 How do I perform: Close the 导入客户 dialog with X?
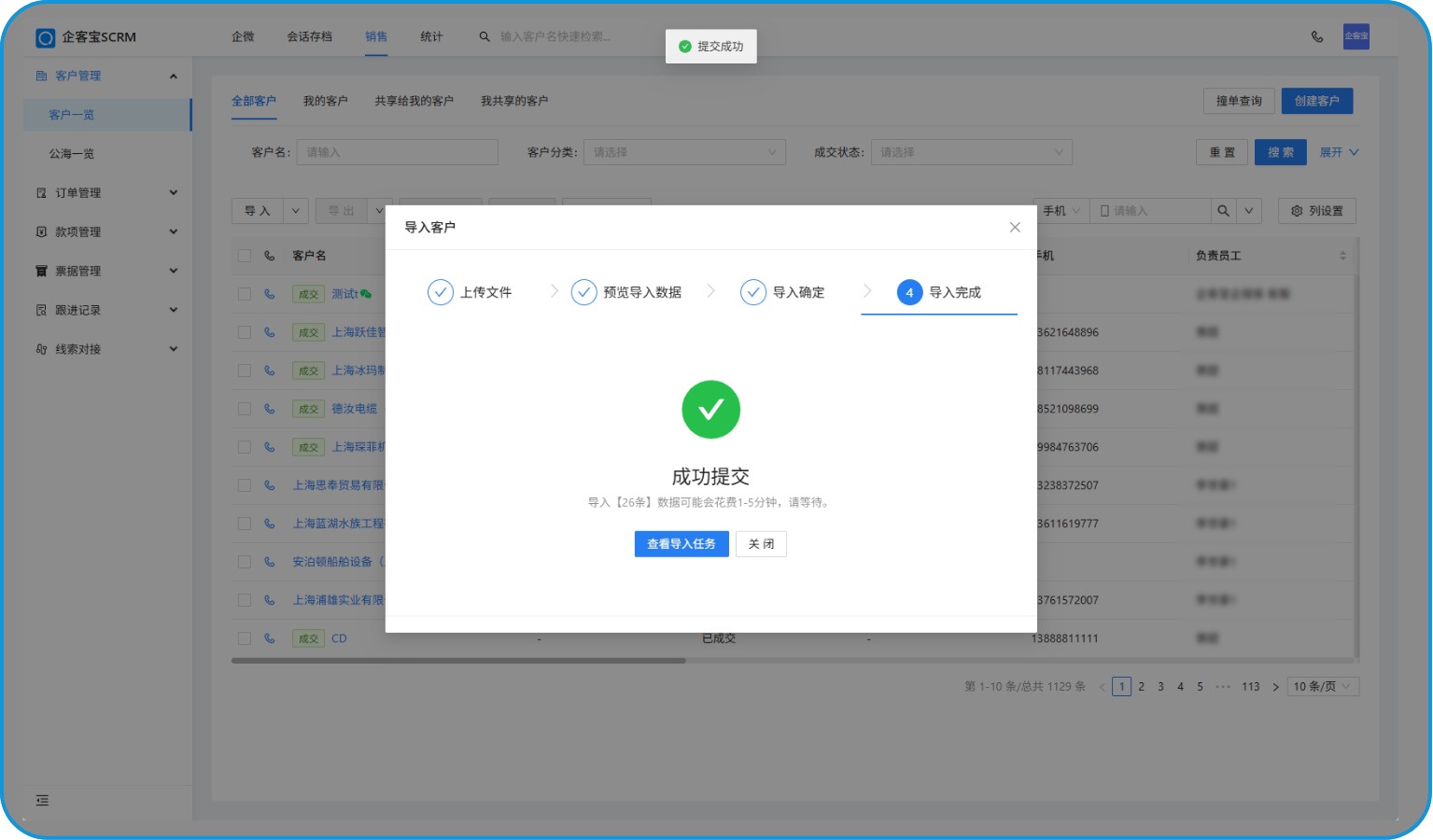pyautogui.click(x=1015, y=228)
